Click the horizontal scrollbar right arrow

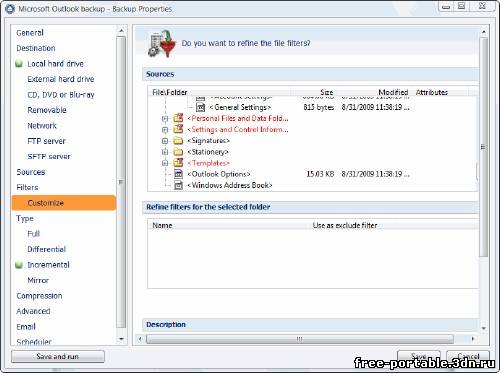(x=473, y=339)
